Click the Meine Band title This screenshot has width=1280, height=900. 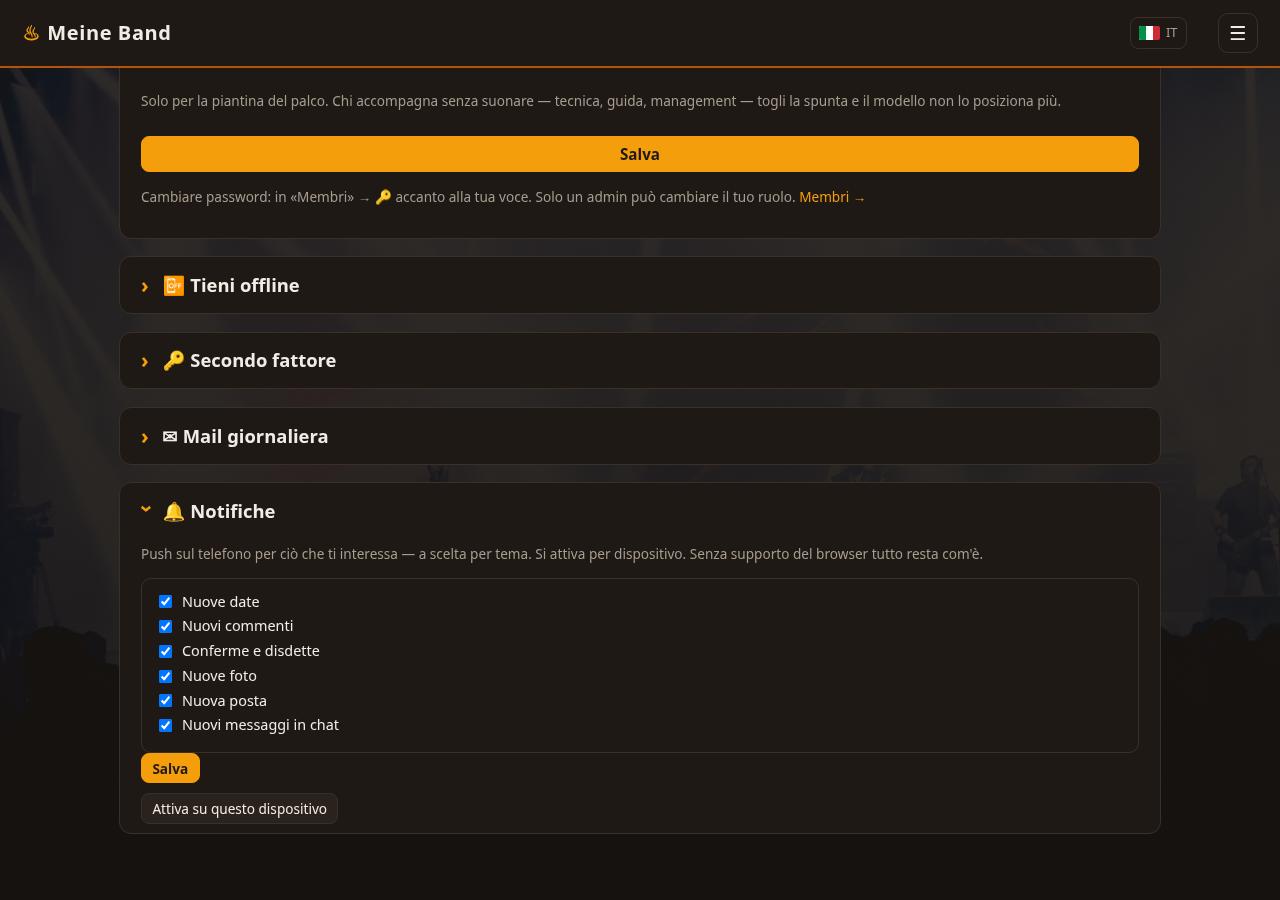tap(109, 33)
